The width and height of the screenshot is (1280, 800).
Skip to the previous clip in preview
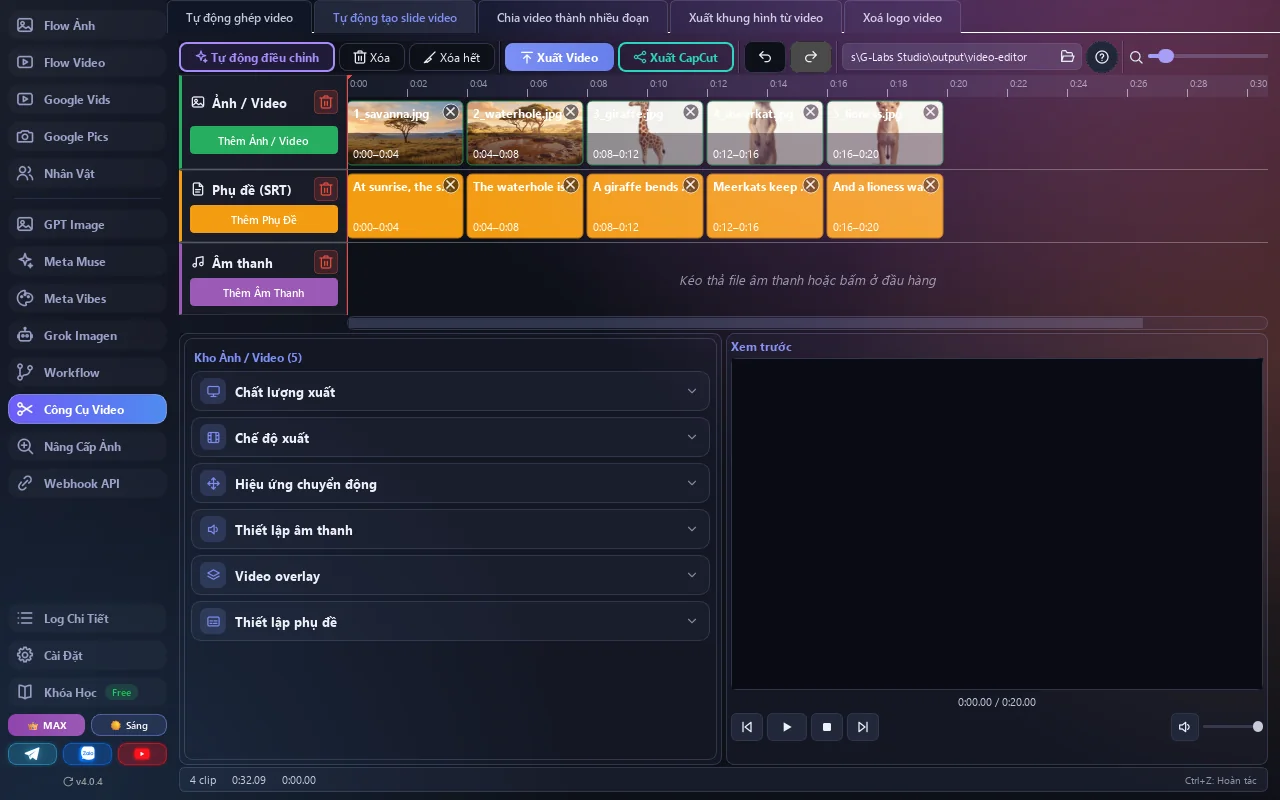pyautogui.click(x=747, y=727)
